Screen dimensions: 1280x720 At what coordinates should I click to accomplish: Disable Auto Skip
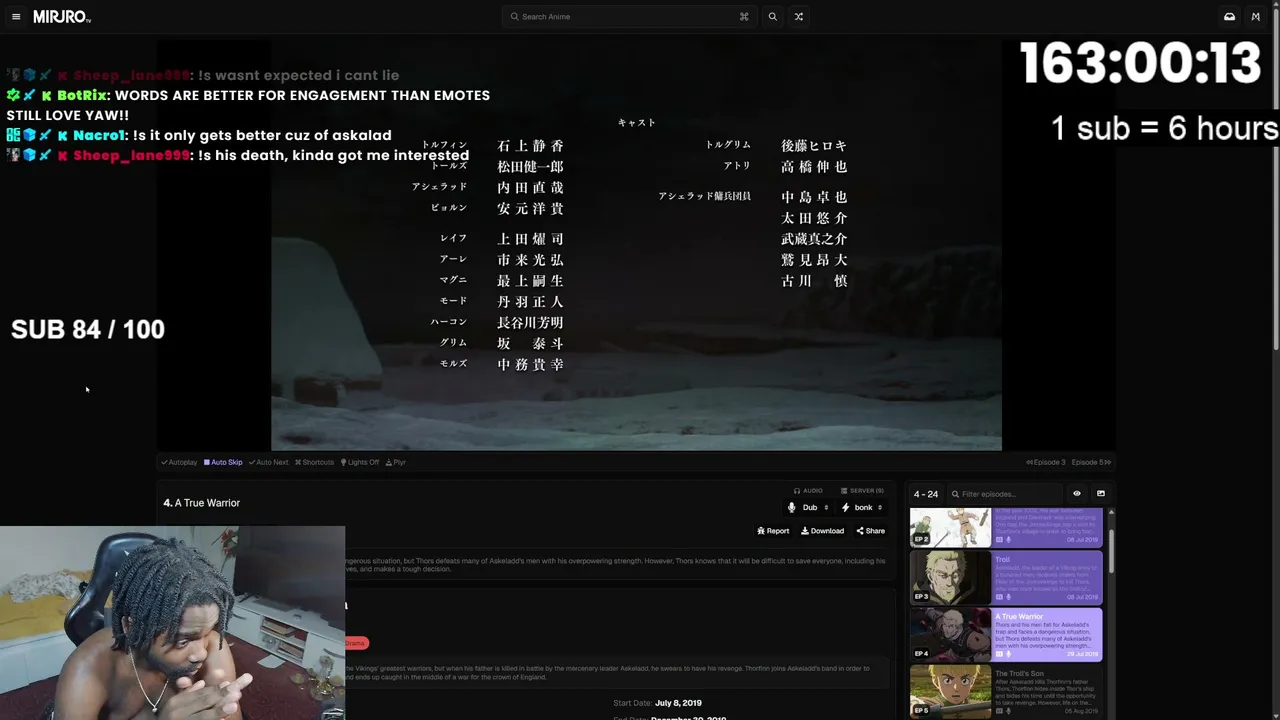[x=223, y=462]
